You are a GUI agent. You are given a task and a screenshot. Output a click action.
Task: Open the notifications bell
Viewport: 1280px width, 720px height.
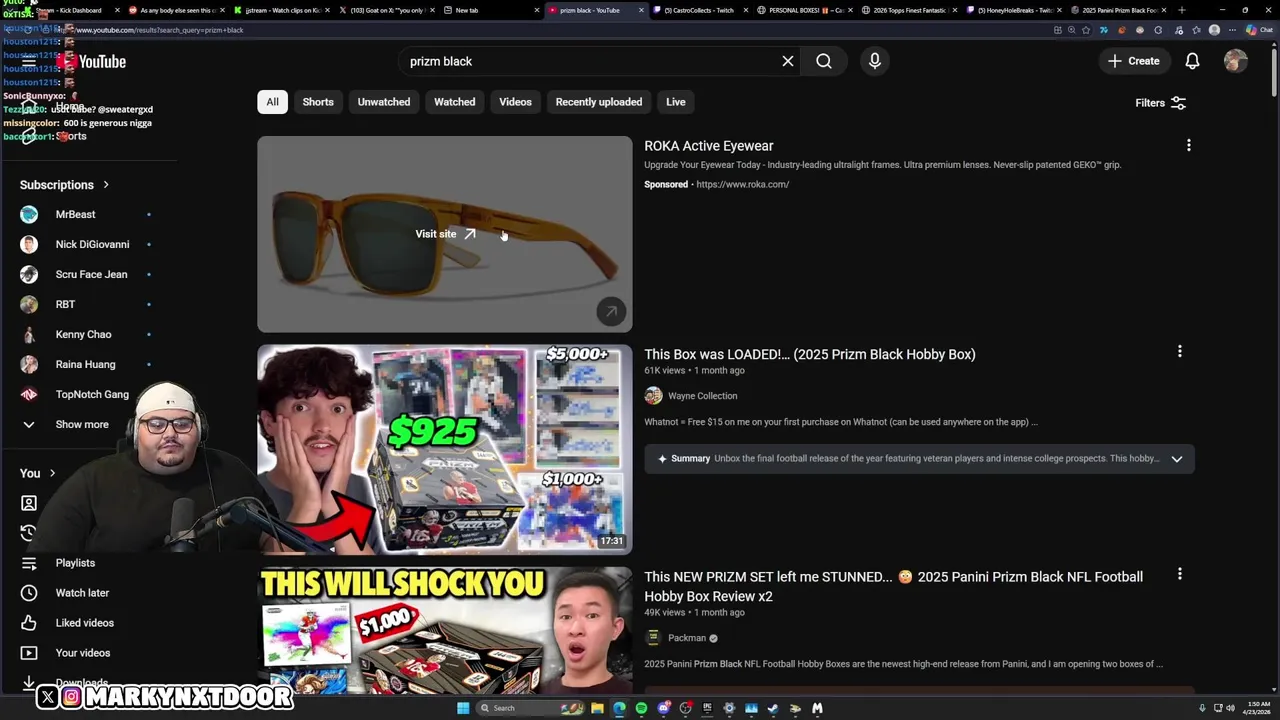1192,61
